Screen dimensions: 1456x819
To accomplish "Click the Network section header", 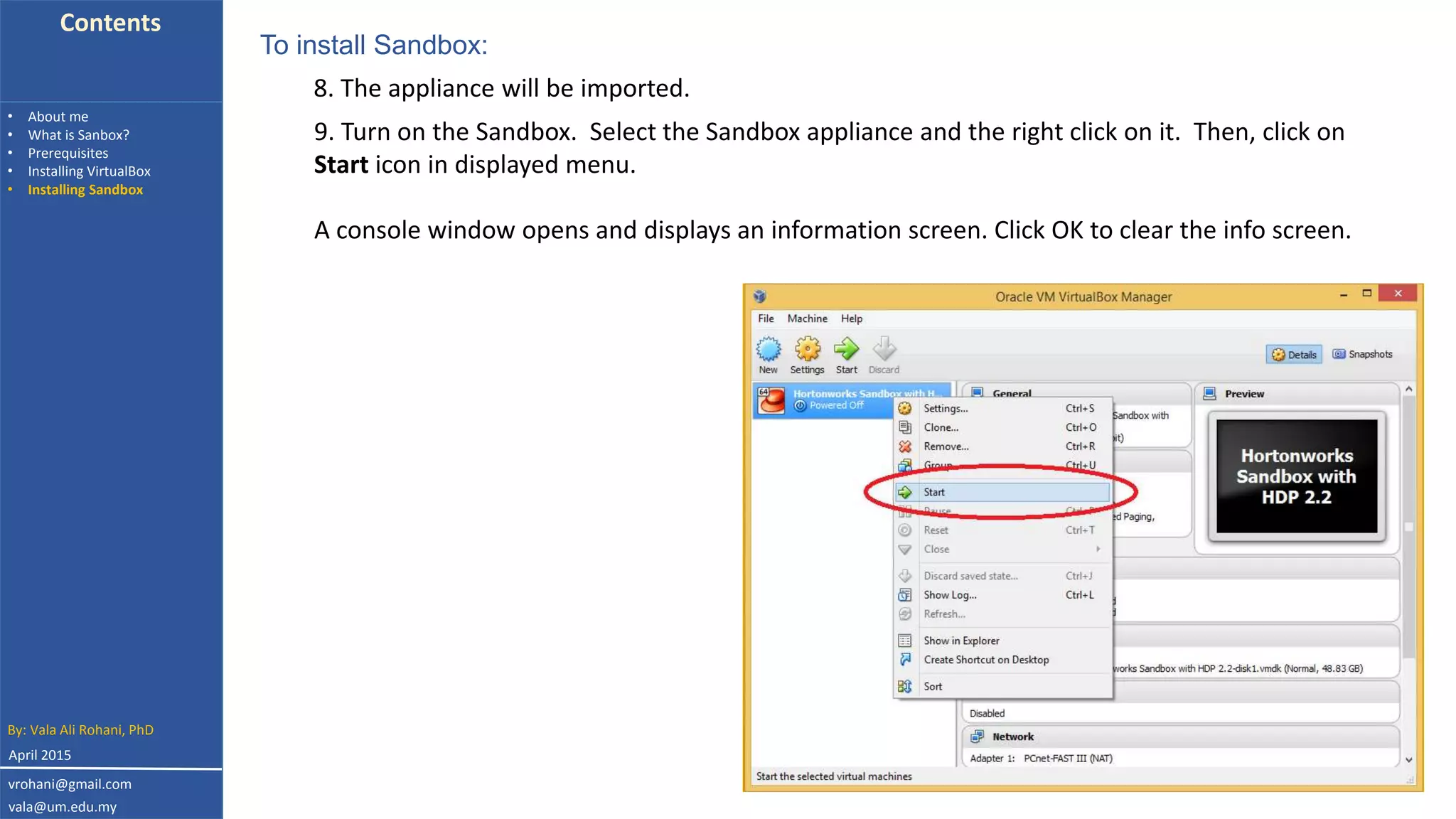I will [1180, 737].
